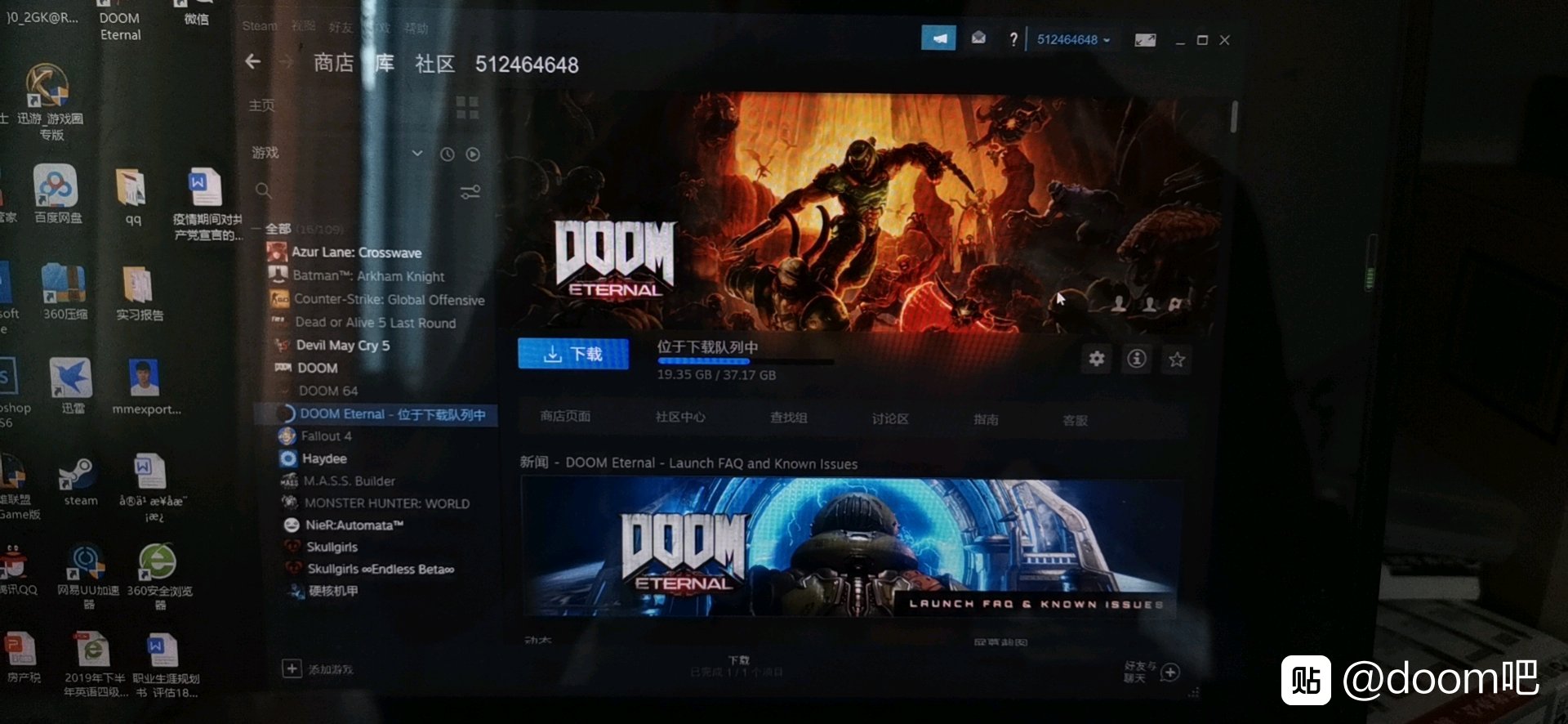Open 百度网盘 desktop icon

[x=56, y=194]
